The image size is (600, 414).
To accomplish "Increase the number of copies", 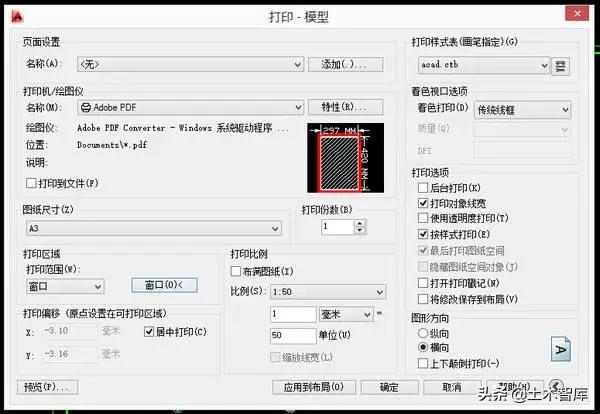I will pos(360,223).
